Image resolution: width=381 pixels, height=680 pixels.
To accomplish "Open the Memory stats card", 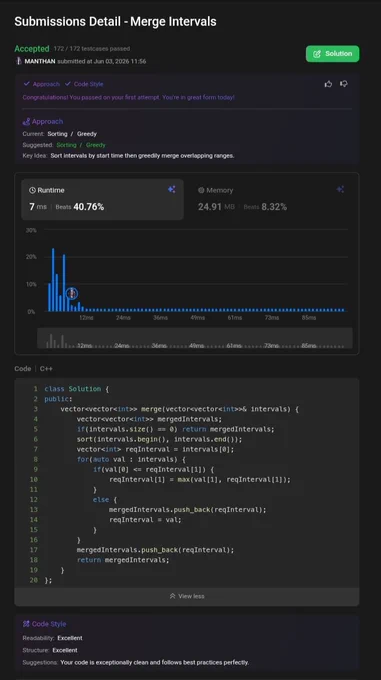I will pos(271,199).
